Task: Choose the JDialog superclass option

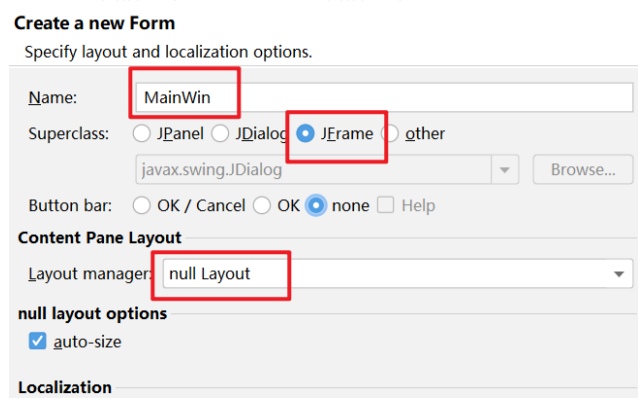Action: click(x=219, y=133)
